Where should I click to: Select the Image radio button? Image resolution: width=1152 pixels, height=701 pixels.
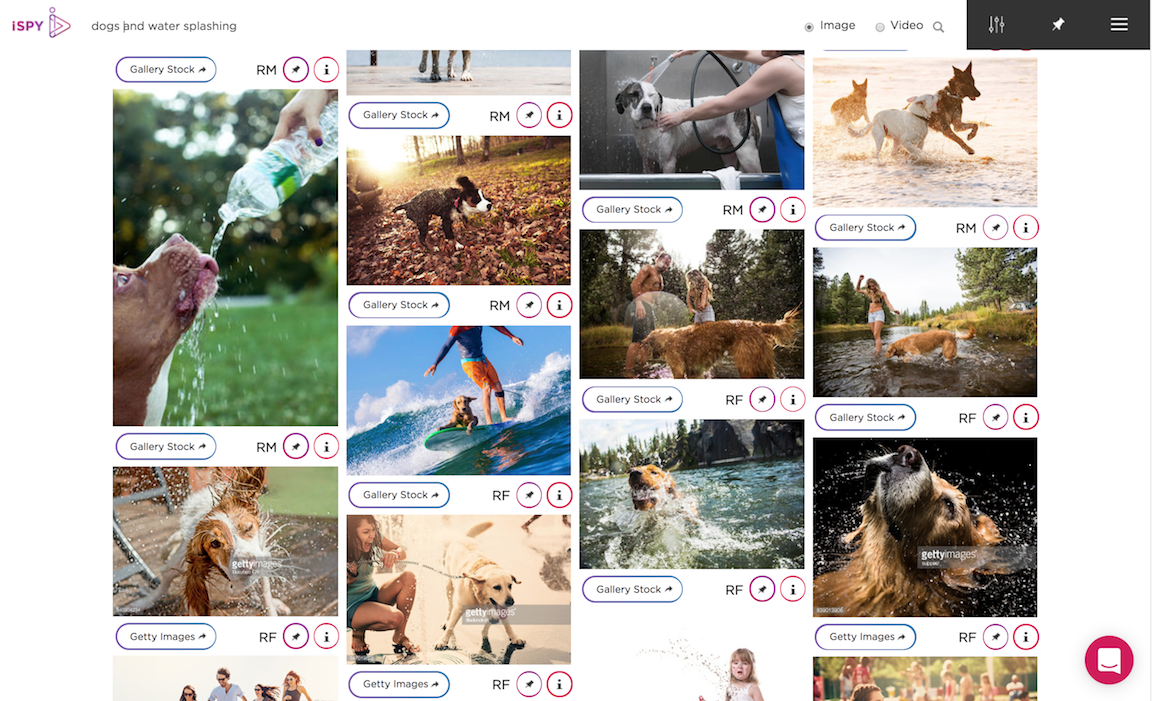[x=809, y=26]
